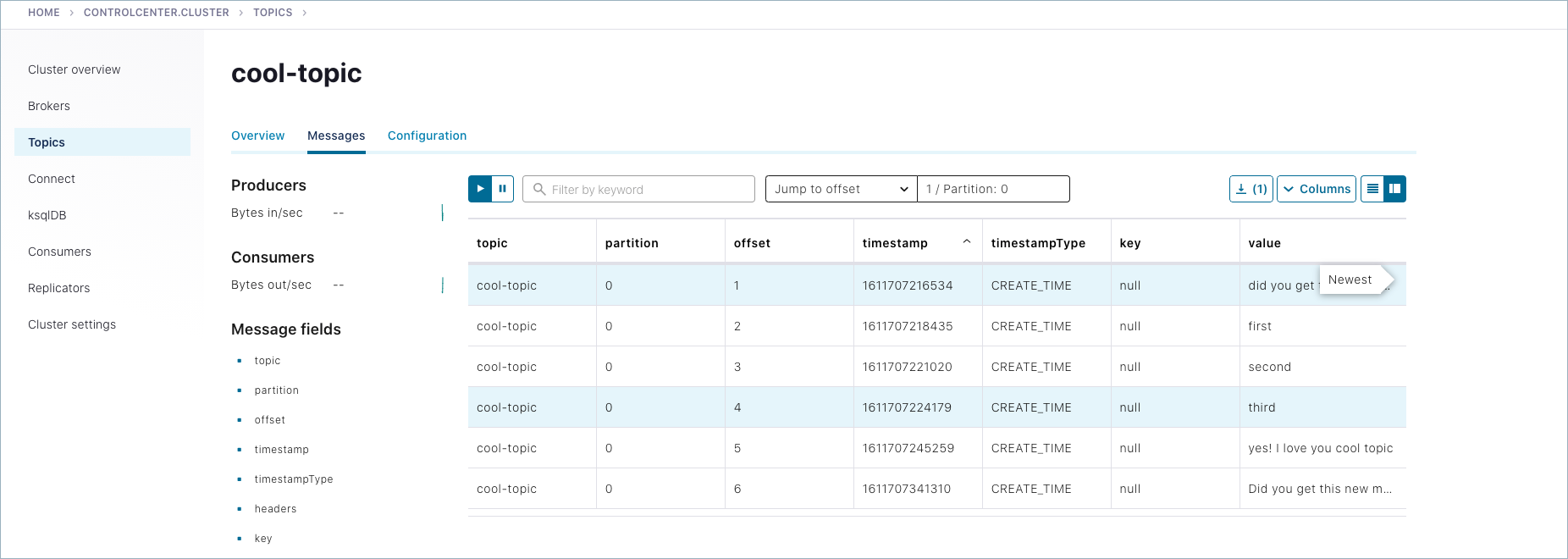The height and width of the screenshot is (559, 1568).
Task: Go to Brokers in the sidebar
Action: tap(49, 106)
